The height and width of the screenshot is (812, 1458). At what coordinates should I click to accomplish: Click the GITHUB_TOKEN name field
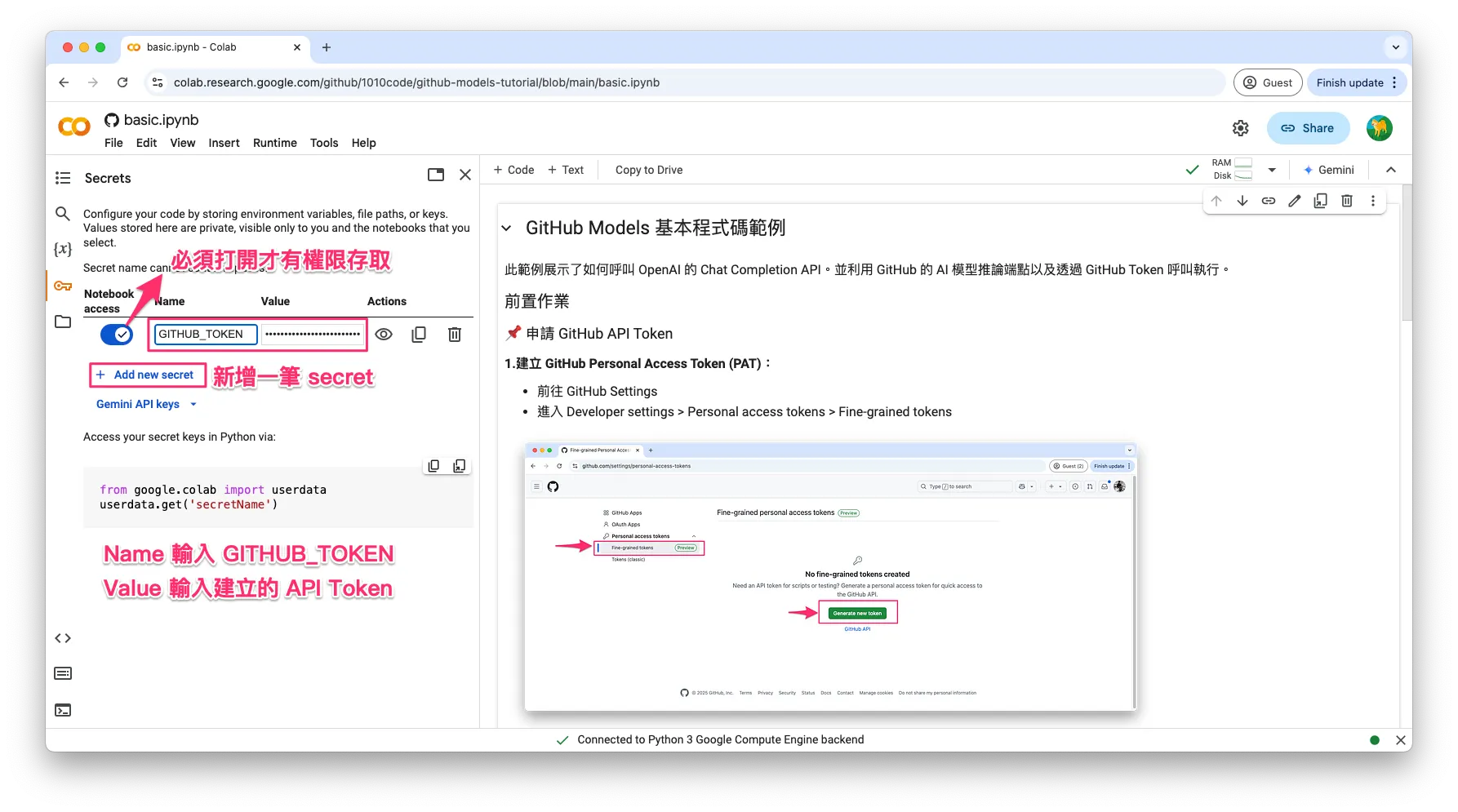tap(206, 335)
